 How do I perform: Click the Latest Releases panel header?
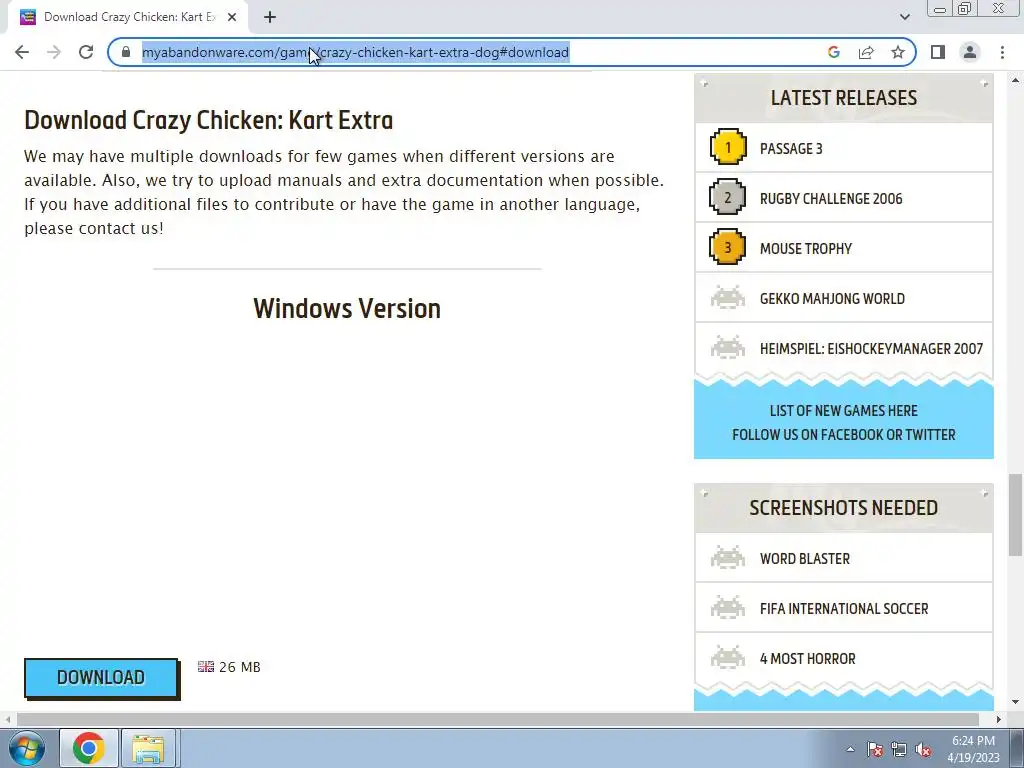(x=844, y=98)
